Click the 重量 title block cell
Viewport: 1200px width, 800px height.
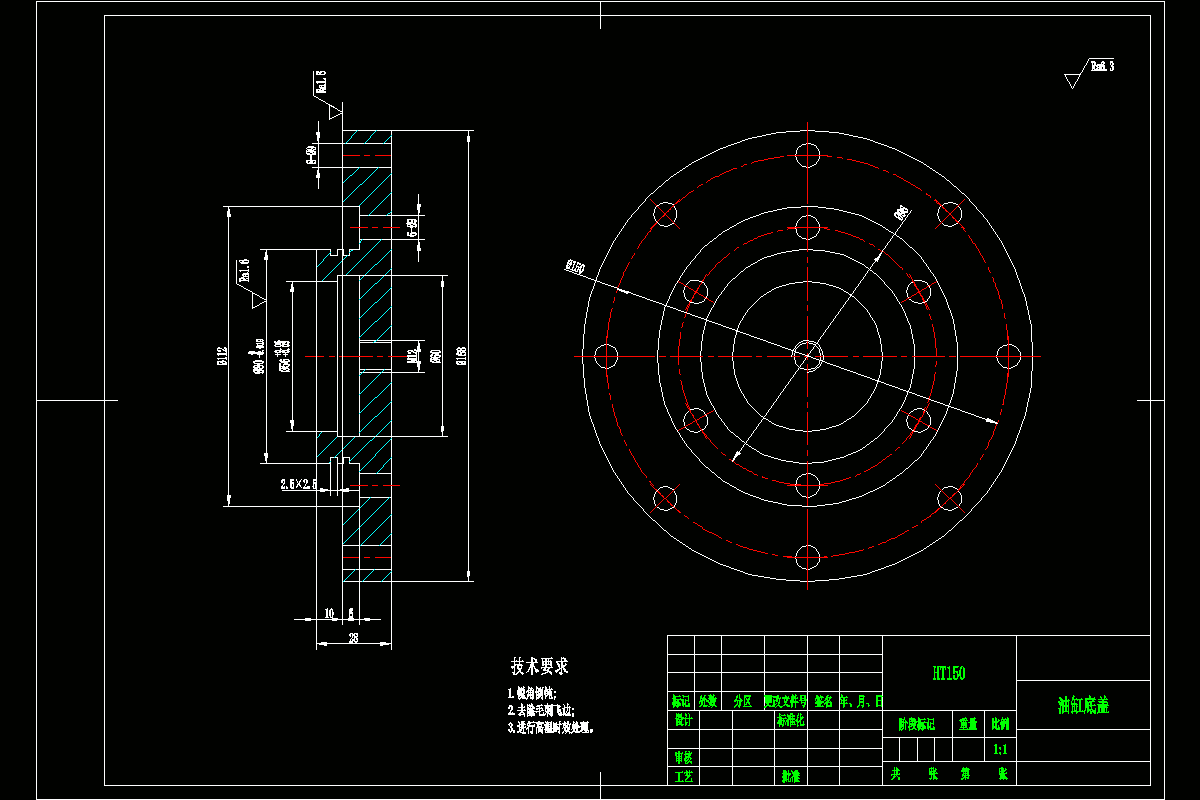coord(968,723)
